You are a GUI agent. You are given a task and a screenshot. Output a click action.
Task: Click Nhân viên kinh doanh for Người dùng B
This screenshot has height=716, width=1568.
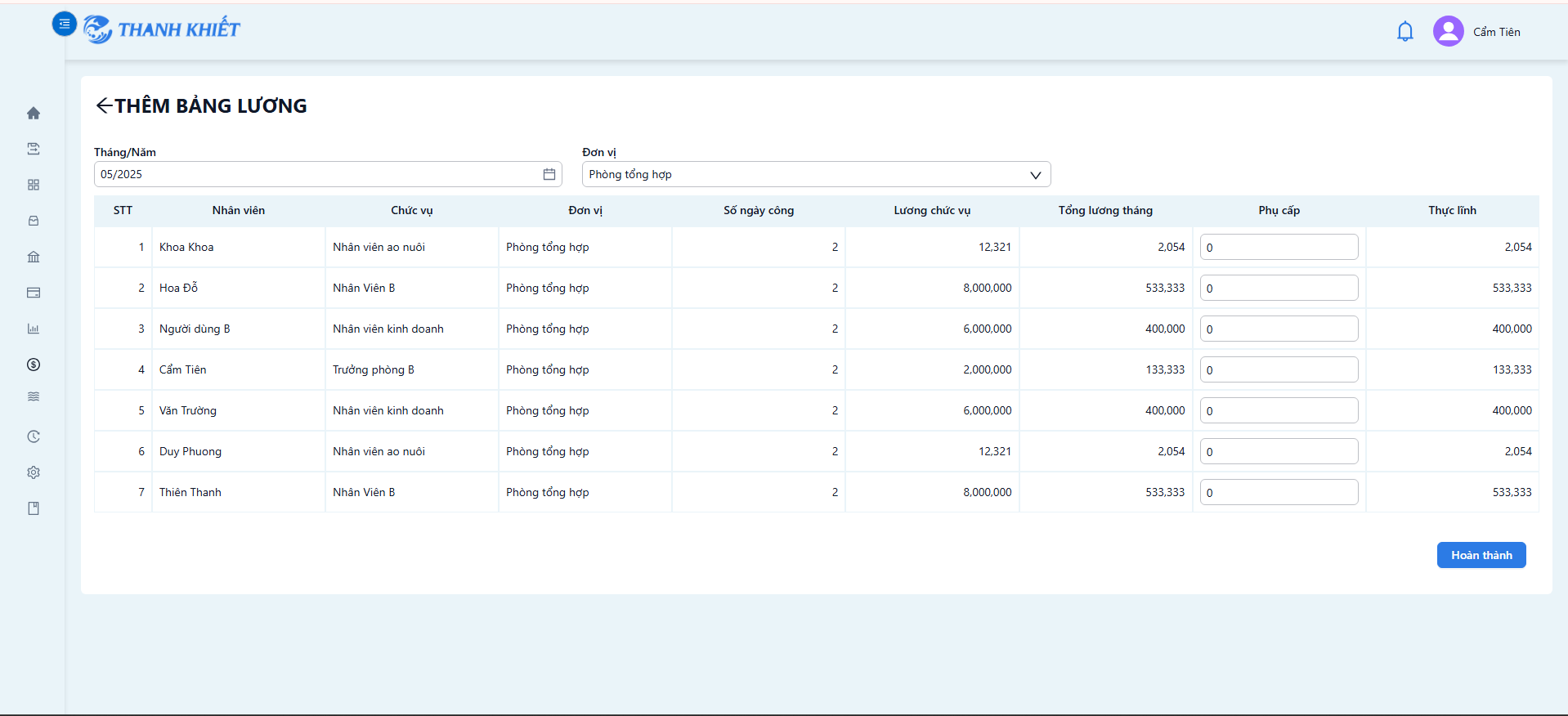[388, 329]
